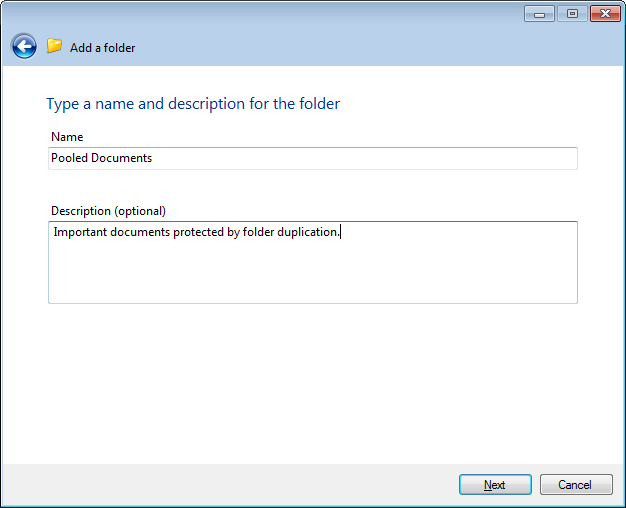Viewport: 626px width, 508px height.
Task: Close the wizard with the red X
Action: 605,14
